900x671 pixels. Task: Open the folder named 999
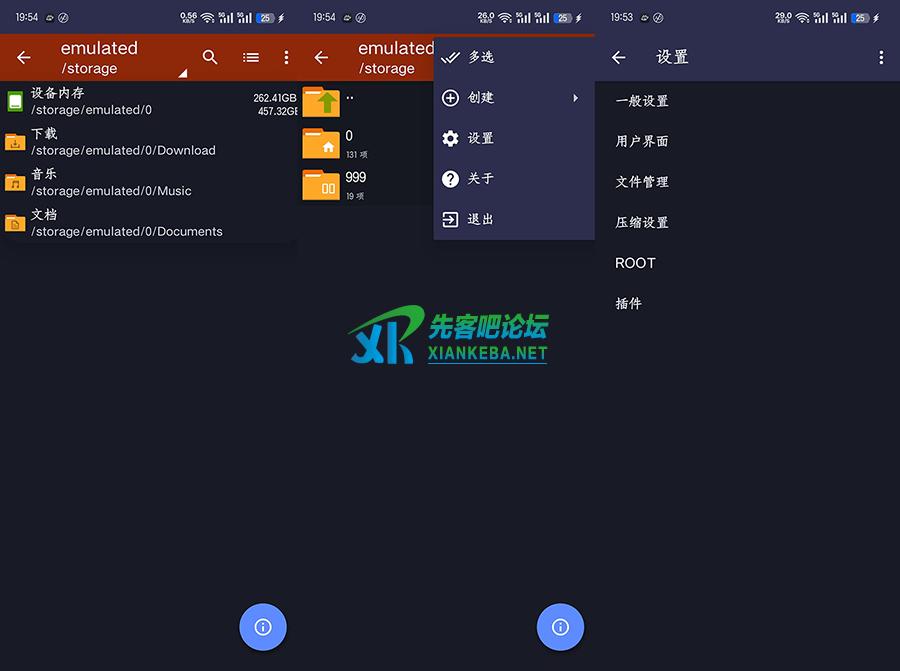click(x=321, y=184)
